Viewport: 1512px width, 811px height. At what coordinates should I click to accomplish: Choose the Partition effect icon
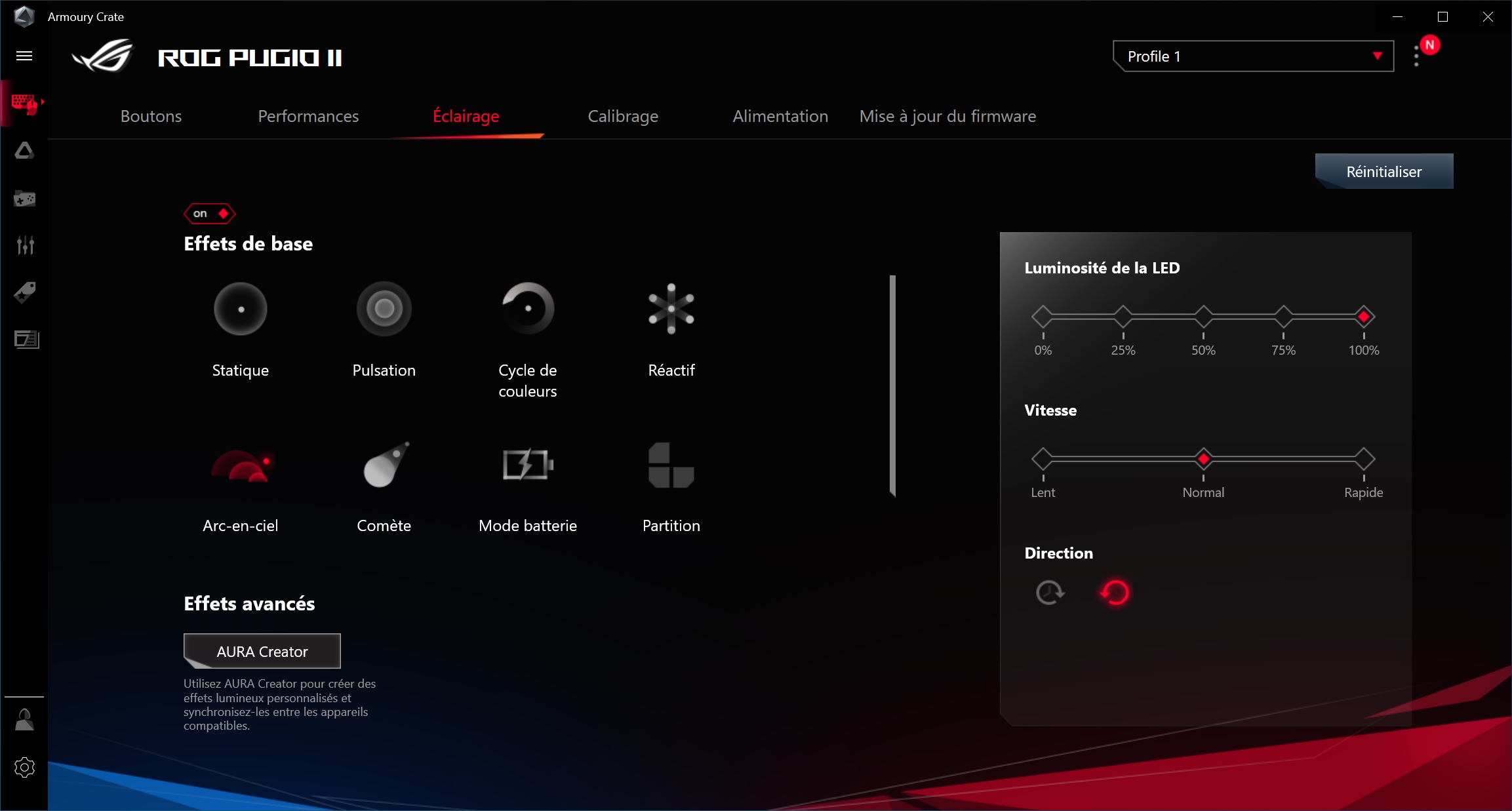click(671, 465)
